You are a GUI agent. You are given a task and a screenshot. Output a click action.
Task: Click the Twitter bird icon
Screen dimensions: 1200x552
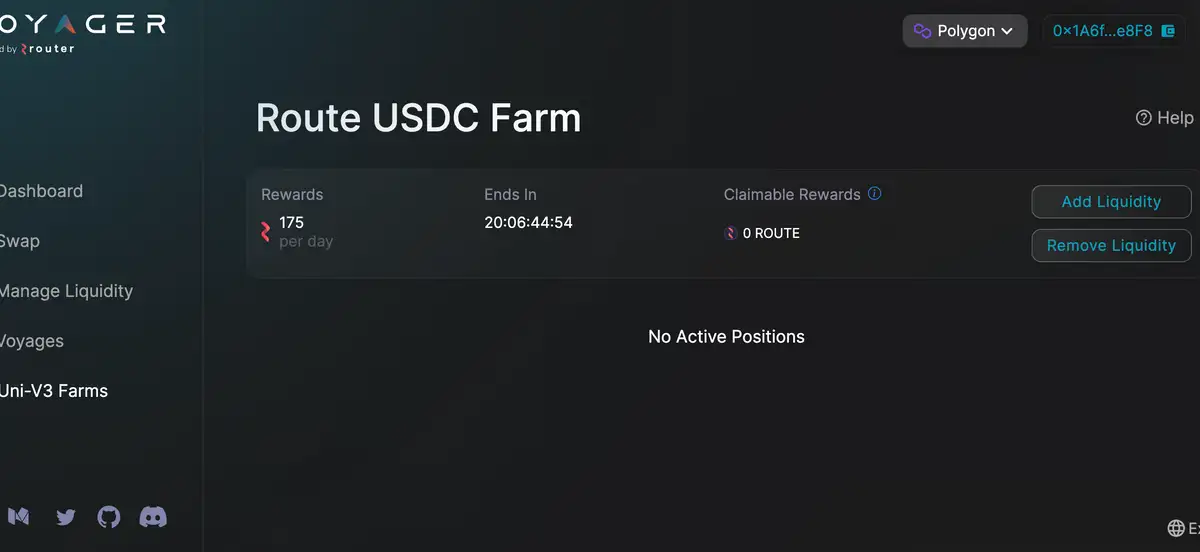66,517
